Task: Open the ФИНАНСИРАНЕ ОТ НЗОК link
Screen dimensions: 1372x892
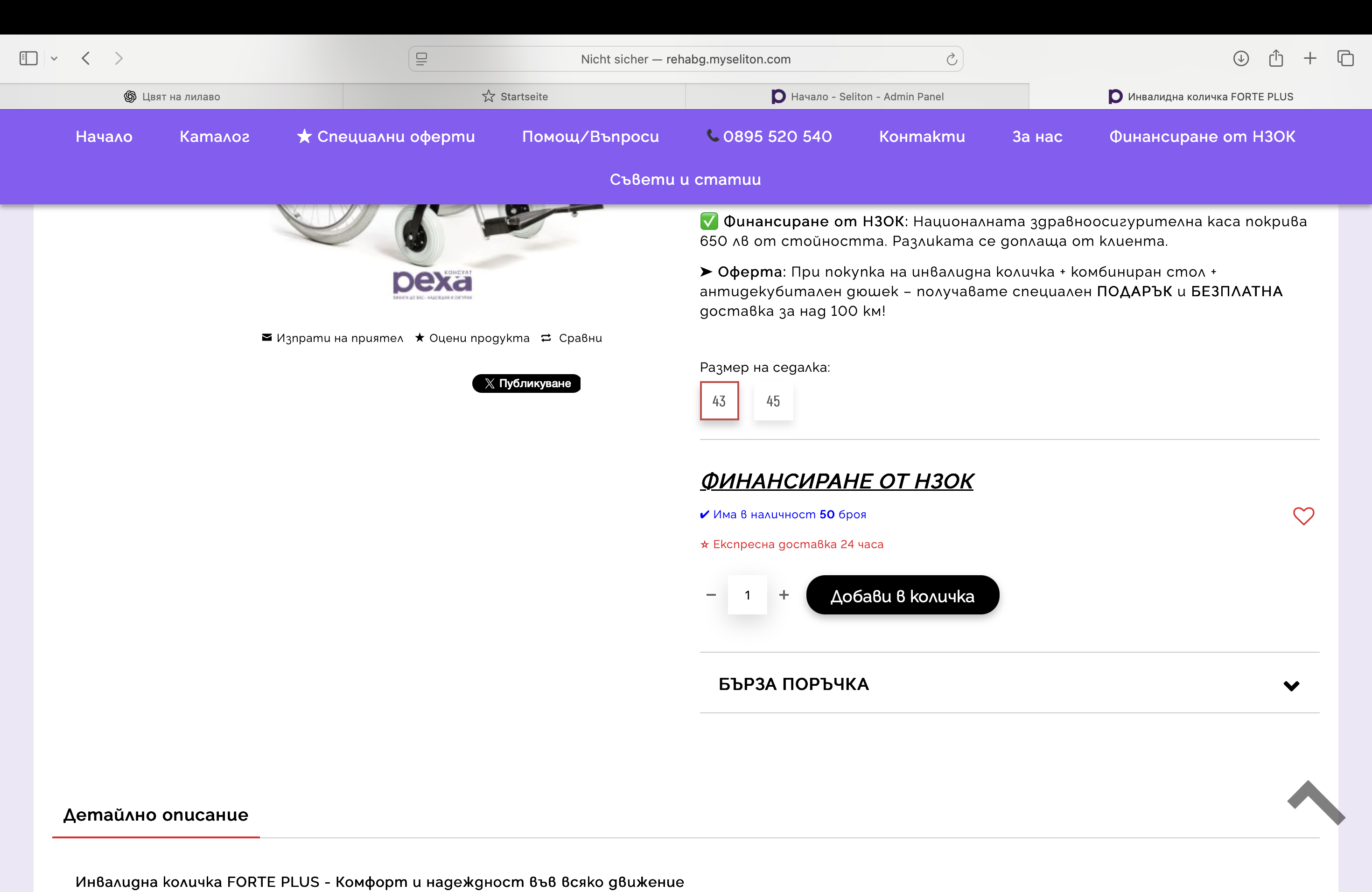Action: tap(836, 481)
